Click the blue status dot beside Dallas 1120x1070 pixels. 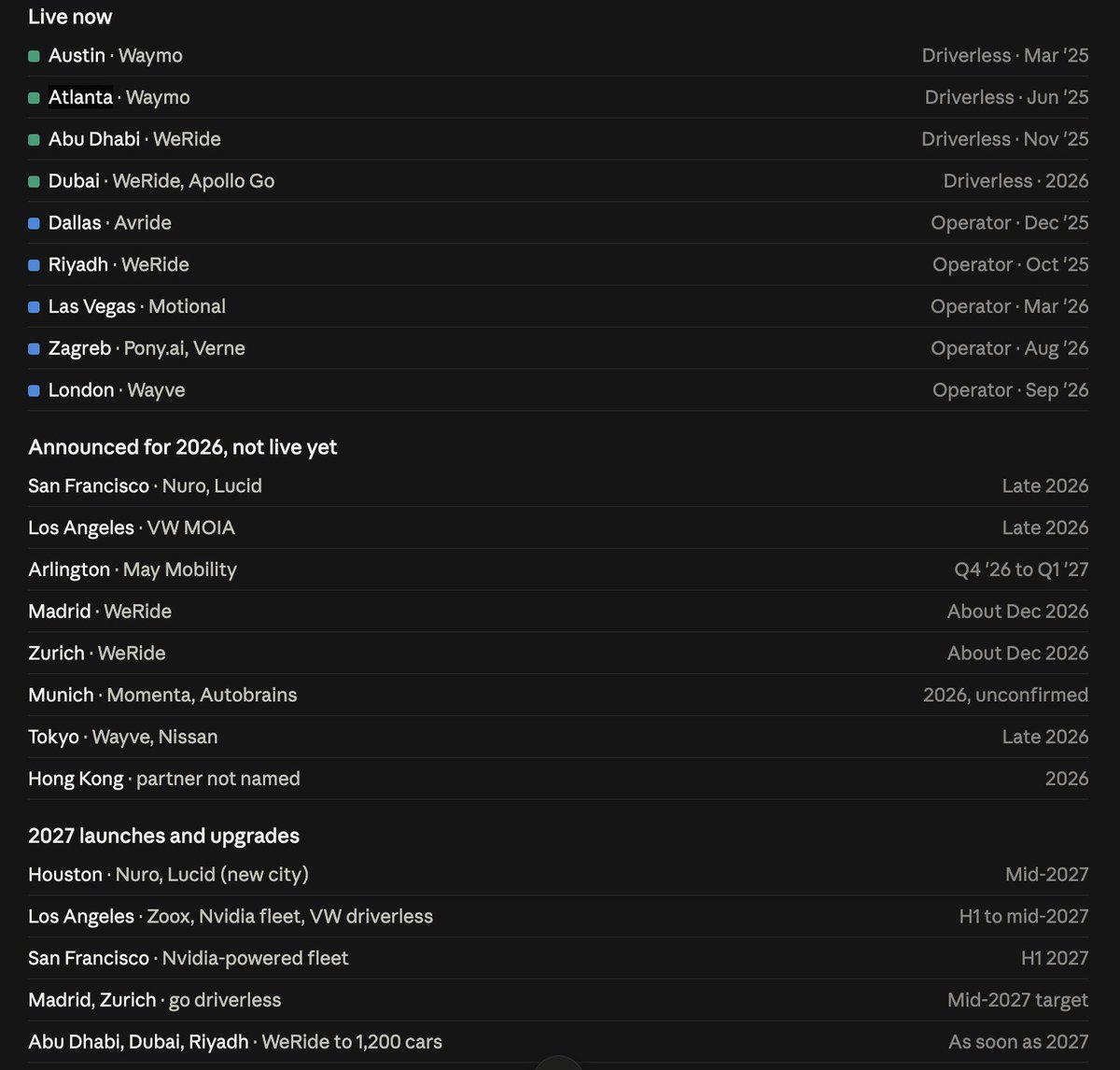pyautogui.click(x=34, y=223)
